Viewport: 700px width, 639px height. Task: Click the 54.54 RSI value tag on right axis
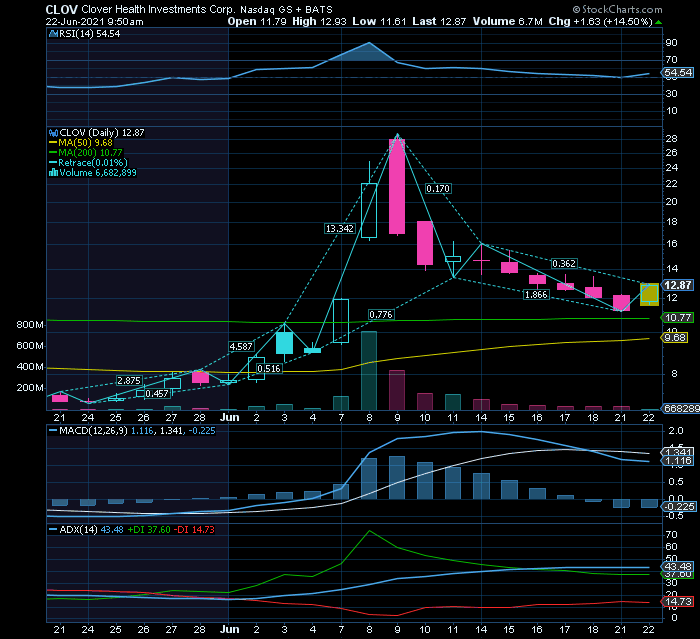coord(678,72)
